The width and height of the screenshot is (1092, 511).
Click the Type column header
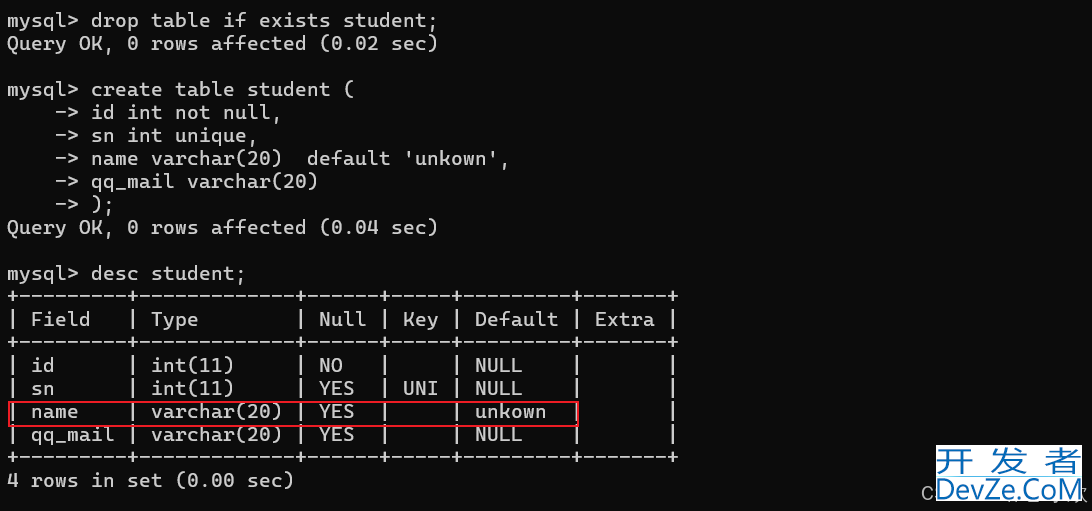[175, 320]
